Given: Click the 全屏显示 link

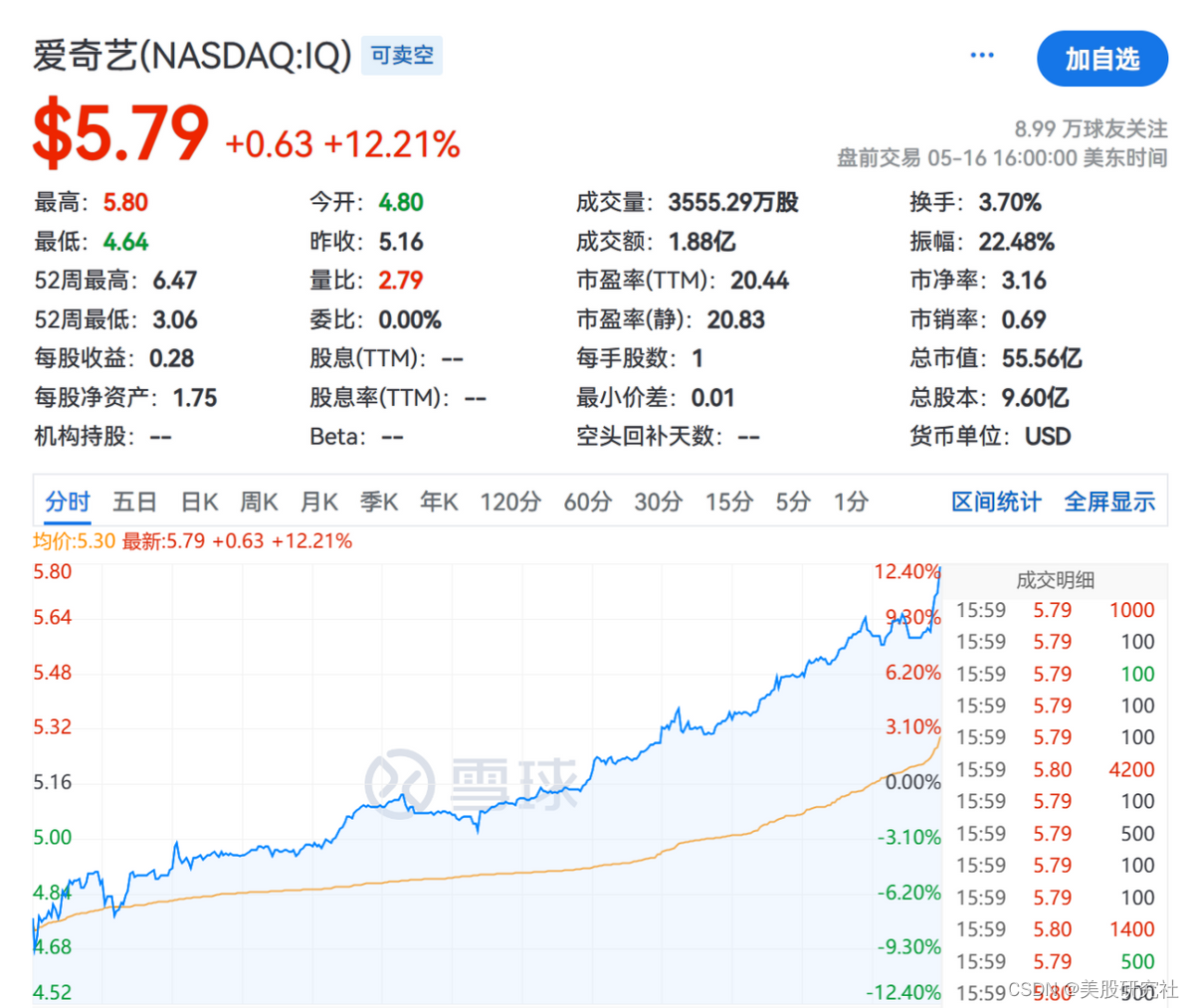Looking at the screenshot, I should click(x=1109, y=502).
